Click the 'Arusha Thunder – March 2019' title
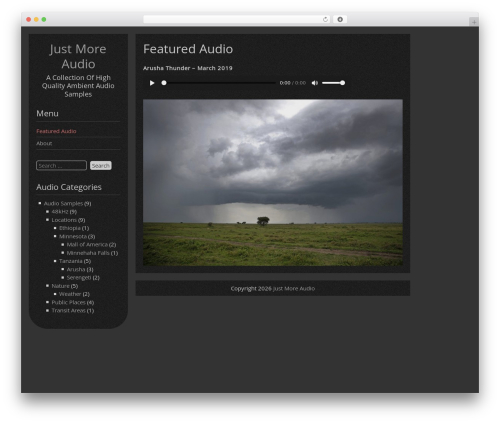Image resolution: width=500 pixels, height=423 pixels. (188, 68)
